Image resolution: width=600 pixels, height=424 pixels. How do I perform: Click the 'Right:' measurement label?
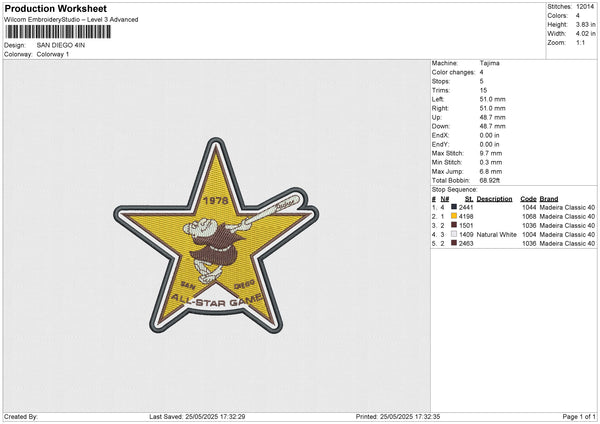tap(440, 108)
